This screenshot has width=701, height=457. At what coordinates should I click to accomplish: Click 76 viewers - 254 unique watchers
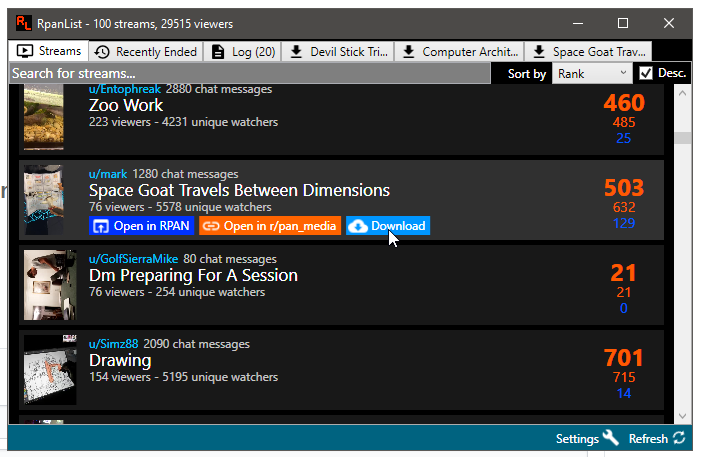(177, 292)
